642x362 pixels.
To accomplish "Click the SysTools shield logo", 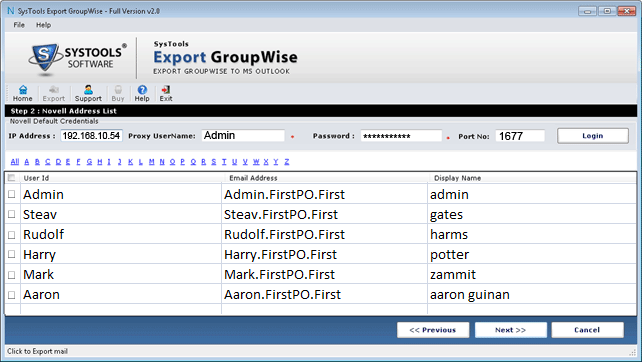I will coord(44,58).
